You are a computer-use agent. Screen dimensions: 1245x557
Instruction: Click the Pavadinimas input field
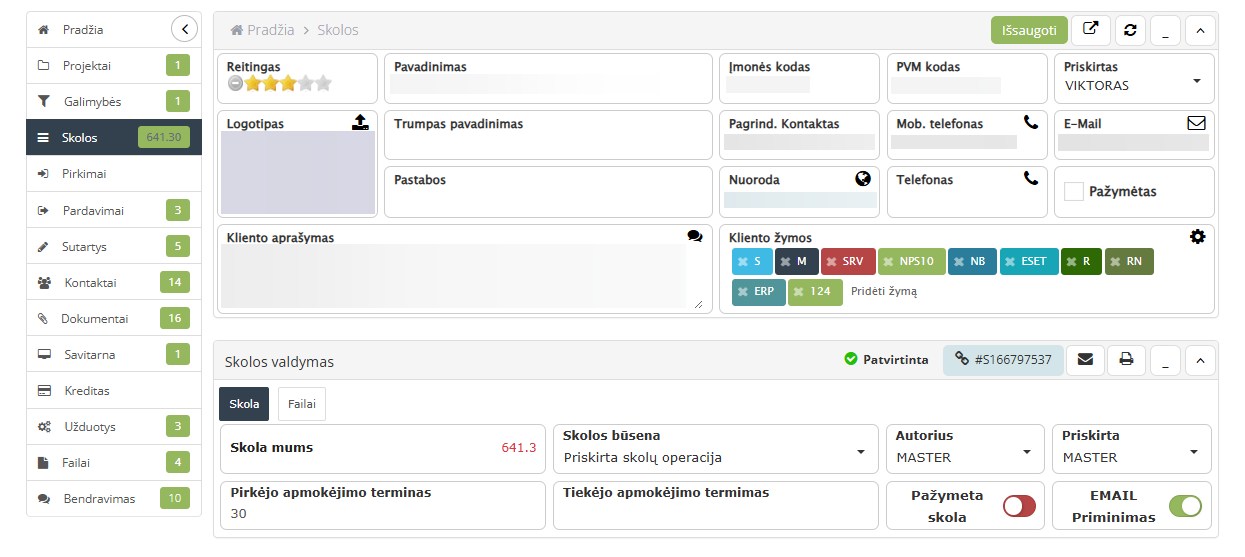(x=548, y=86)
